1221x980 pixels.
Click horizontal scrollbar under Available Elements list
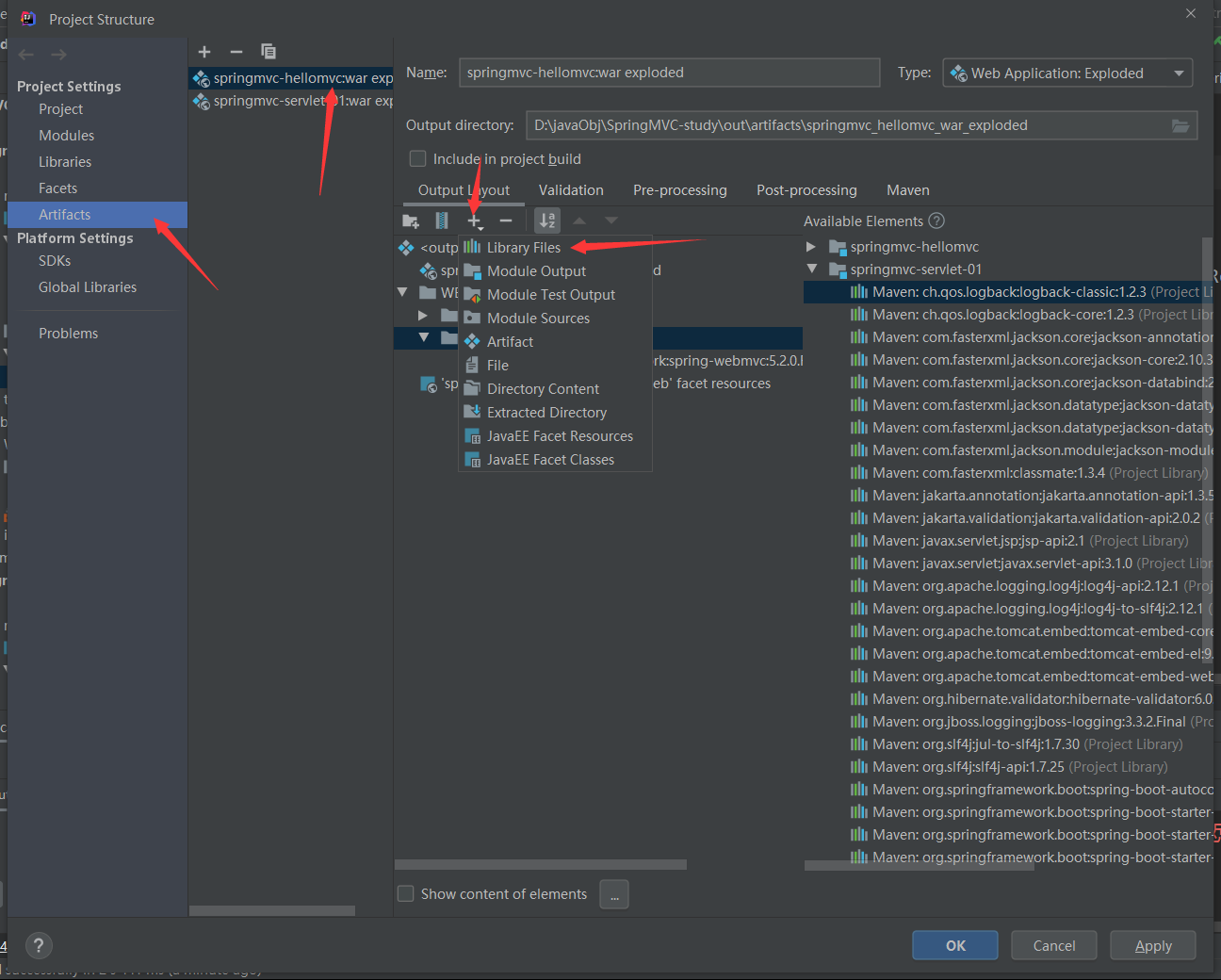920,865
